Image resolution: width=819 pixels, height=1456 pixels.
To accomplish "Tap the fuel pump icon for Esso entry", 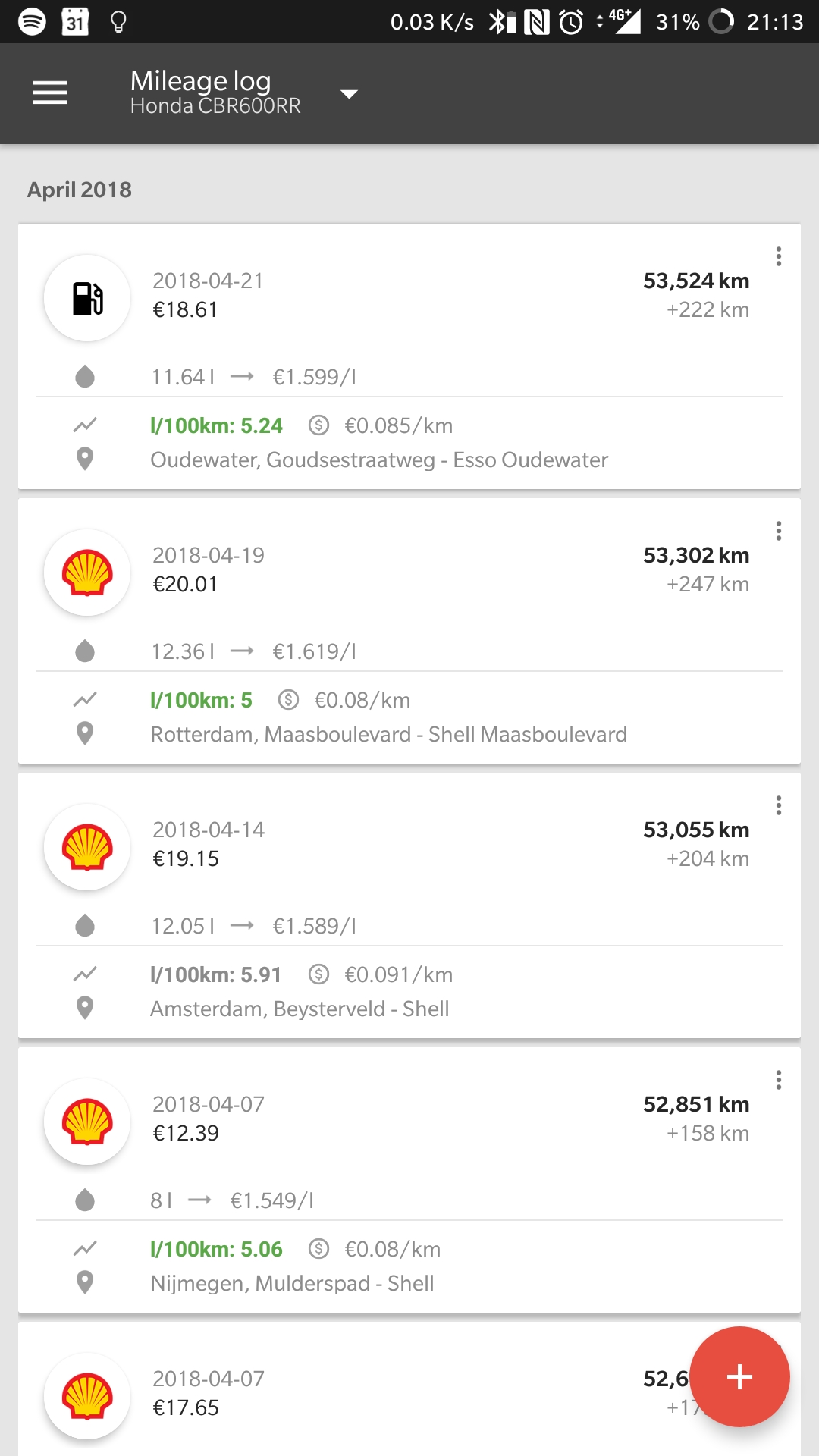I will pyautogui.click(x=88, y=298).
